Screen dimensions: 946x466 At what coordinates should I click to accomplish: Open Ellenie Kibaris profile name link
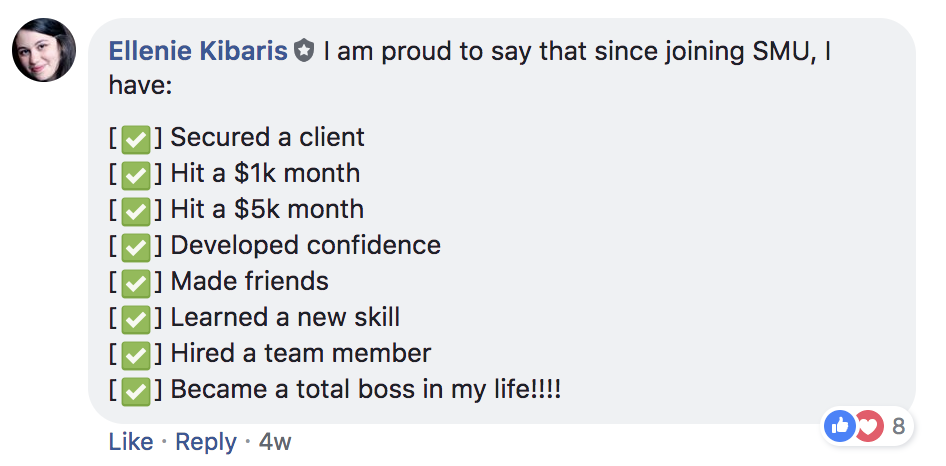[x=197, y=51]
